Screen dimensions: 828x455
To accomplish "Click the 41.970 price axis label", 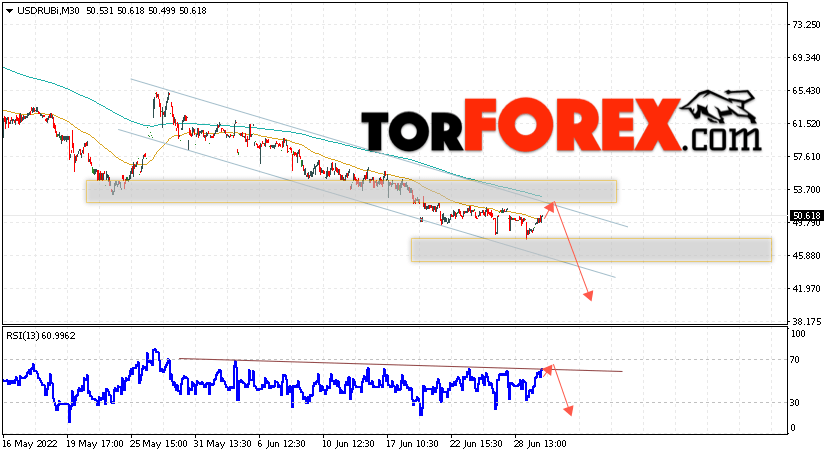I will pyautogui.click(x=806, y=289).
